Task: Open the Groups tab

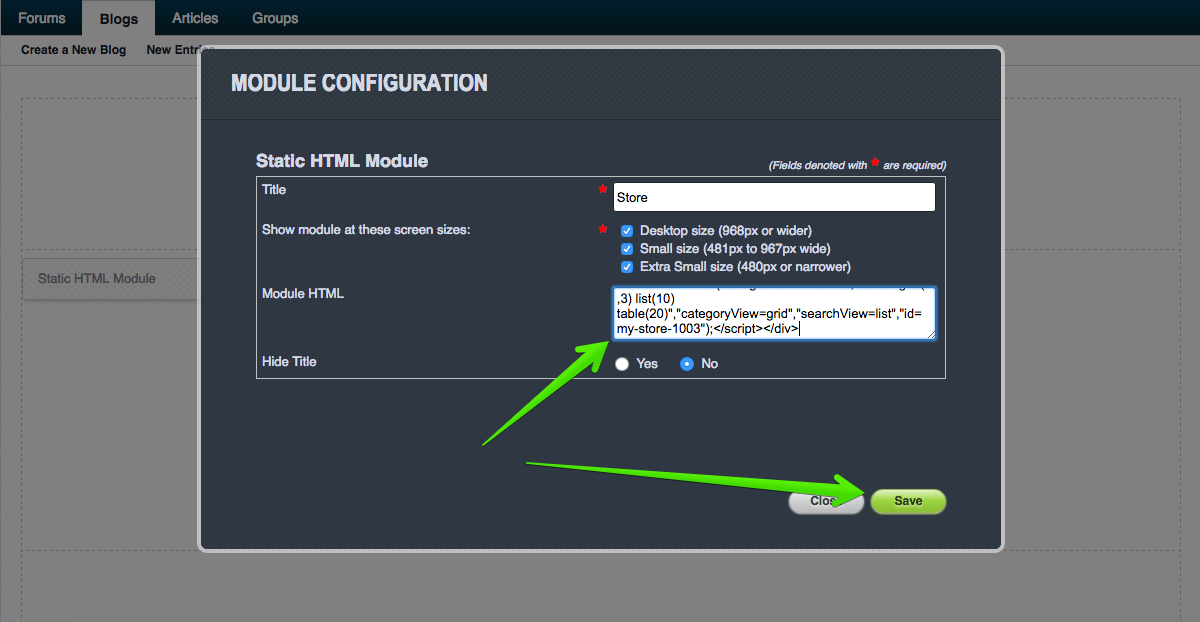Action: [275, 18]
